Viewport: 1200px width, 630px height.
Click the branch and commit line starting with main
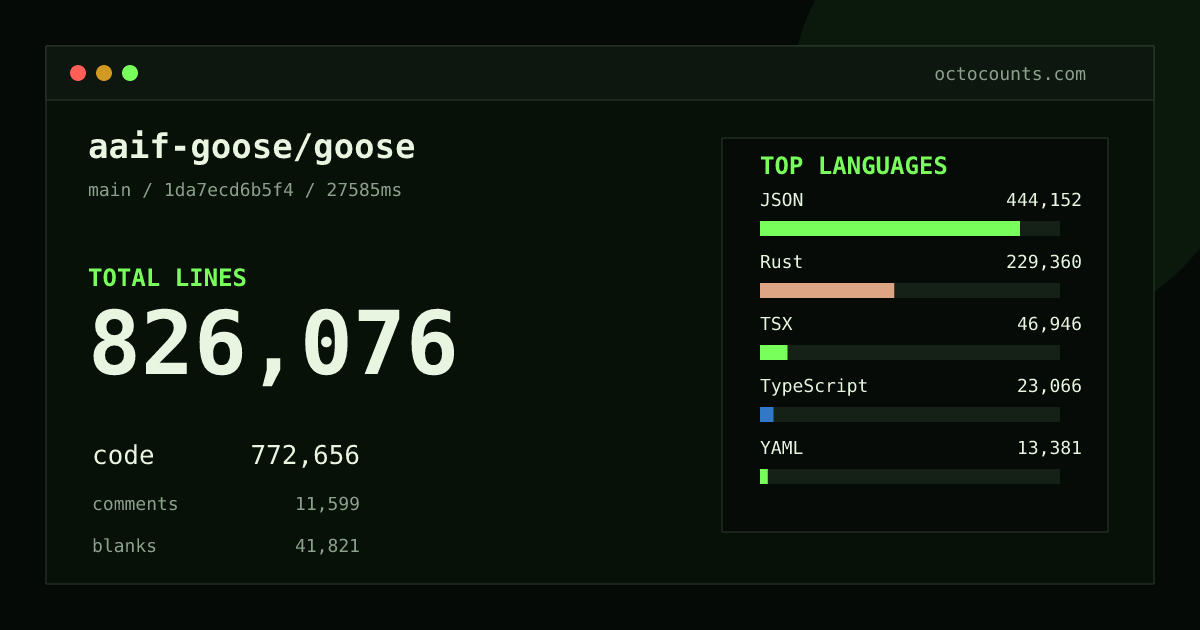click(x=245, y=190)
